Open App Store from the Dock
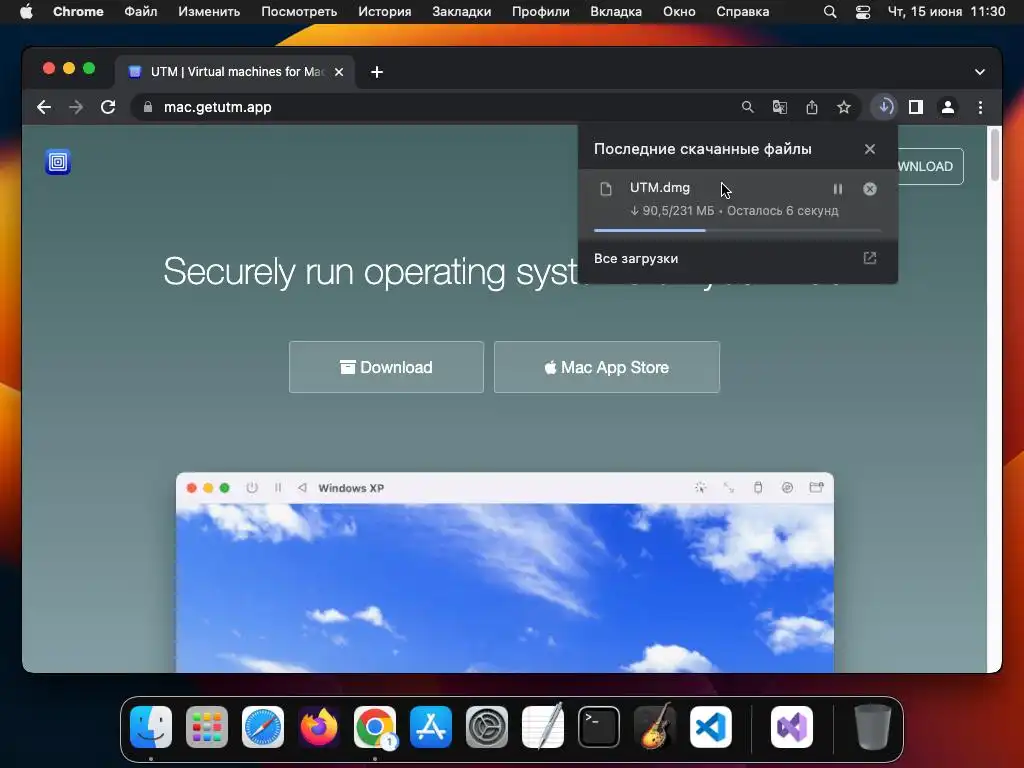This screenshot has width=1024, height=768. (x=431, y=727)
